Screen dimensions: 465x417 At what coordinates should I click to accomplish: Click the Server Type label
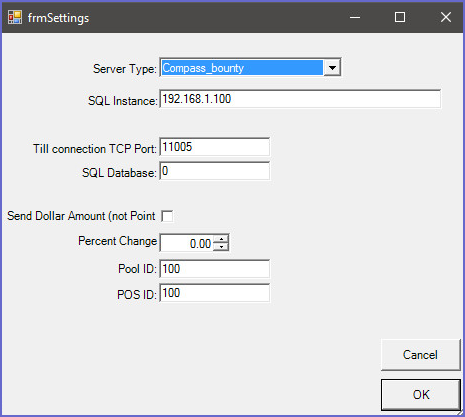[125, 69]
